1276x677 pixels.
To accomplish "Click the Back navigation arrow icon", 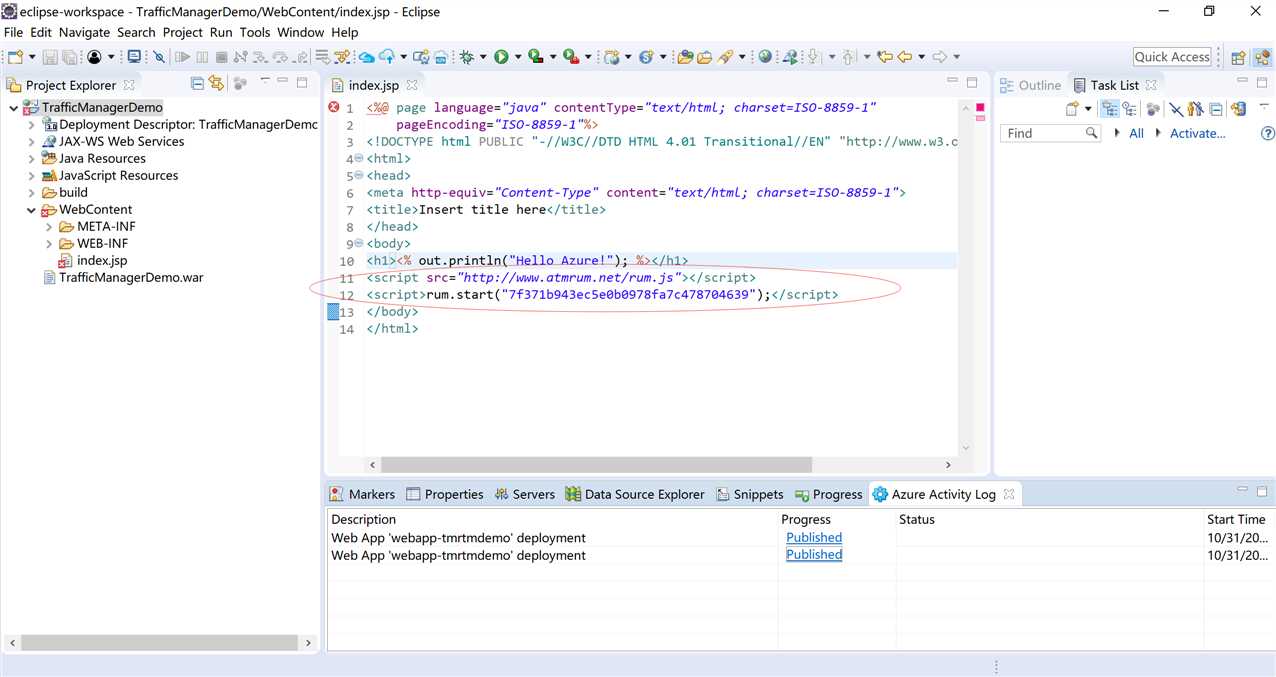I will point(905,57).
